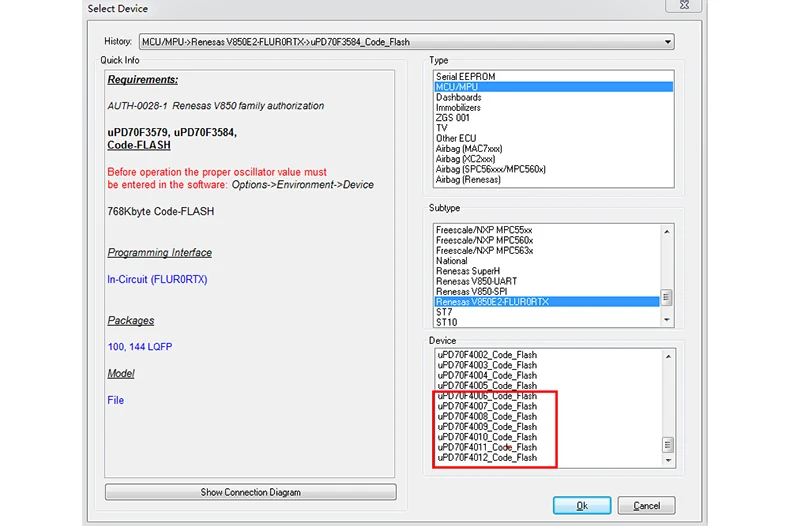790x526 pixels.
Task: Click Subtype list scrollbar thumb
Action: 667,297
